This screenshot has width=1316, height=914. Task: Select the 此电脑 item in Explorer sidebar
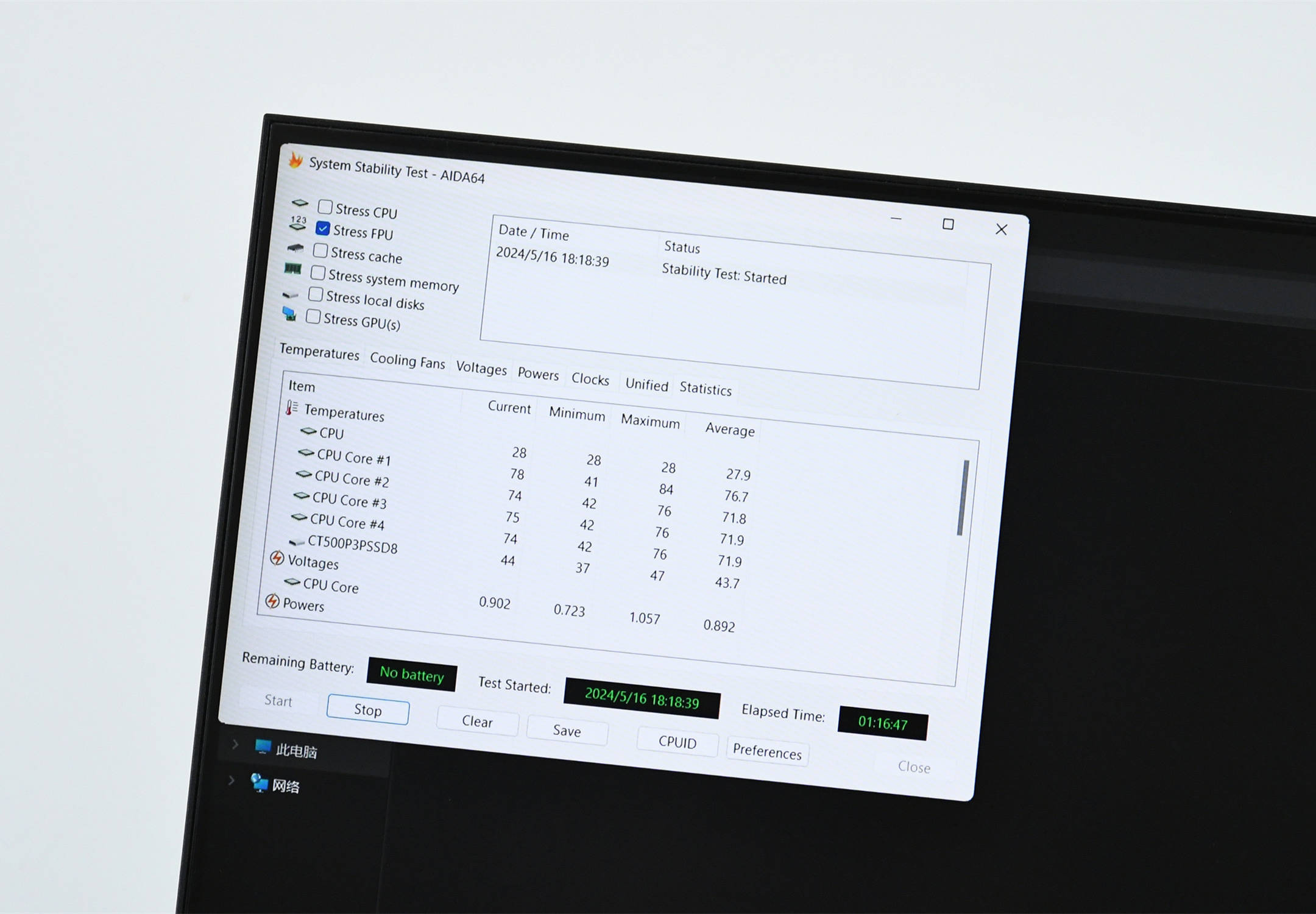(296, 751)
